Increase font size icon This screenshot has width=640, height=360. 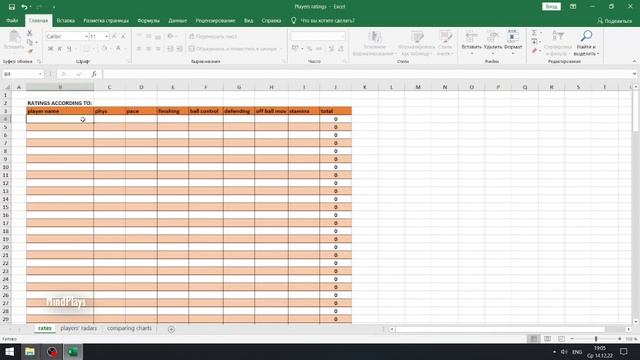pyautogui.click(x=114, y=36)
